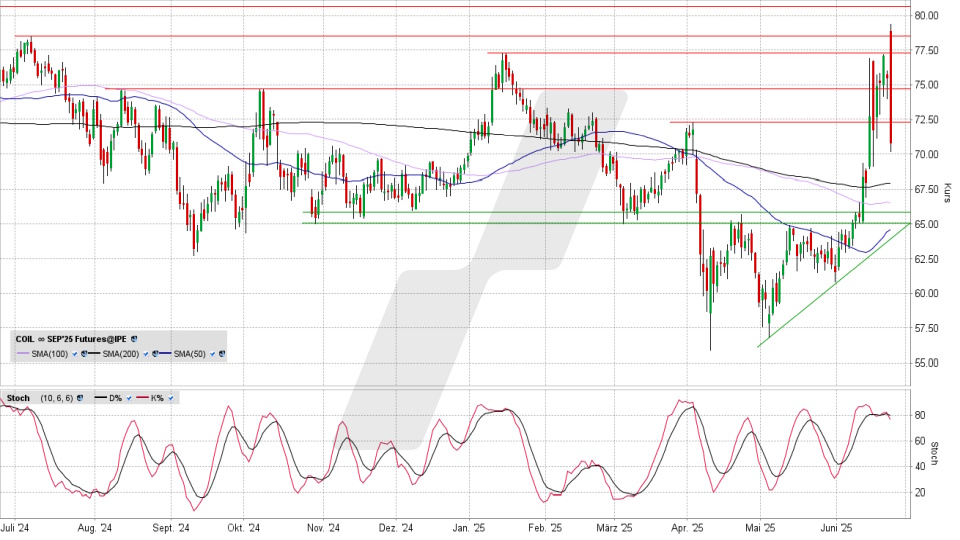This screenshot has height=540, width=960.
Task: Open settings icon next to SMA(50)
Action: (222, 354)
